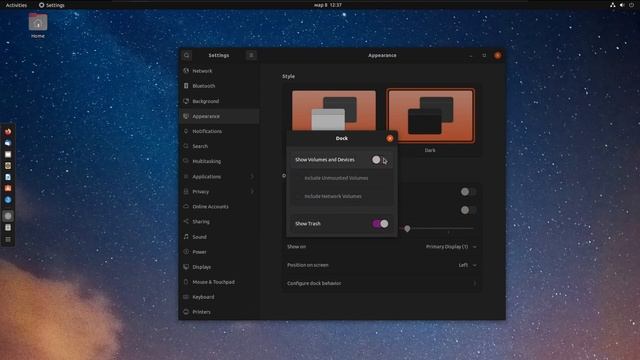Open the Settings app menu in top bar
This screenshot has width=640, height=360.
(x=51, y=5)
